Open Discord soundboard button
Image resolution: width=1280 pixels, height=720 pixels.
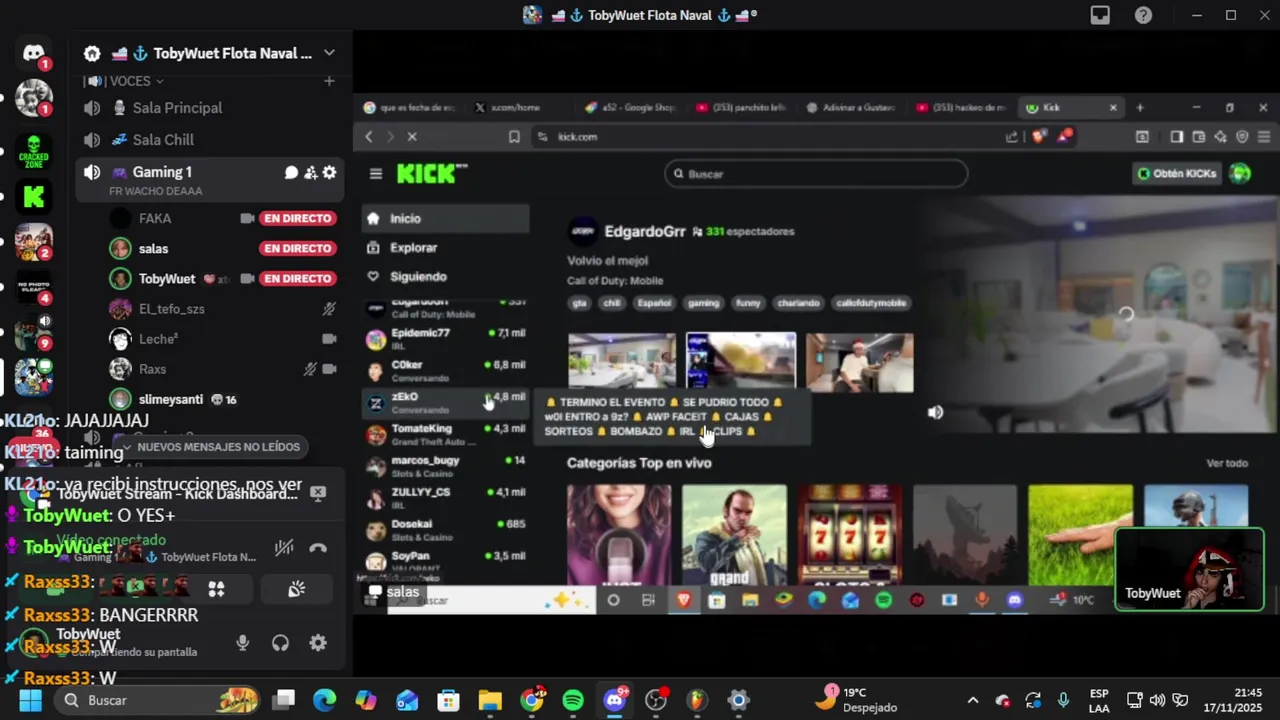click(296, 589)
